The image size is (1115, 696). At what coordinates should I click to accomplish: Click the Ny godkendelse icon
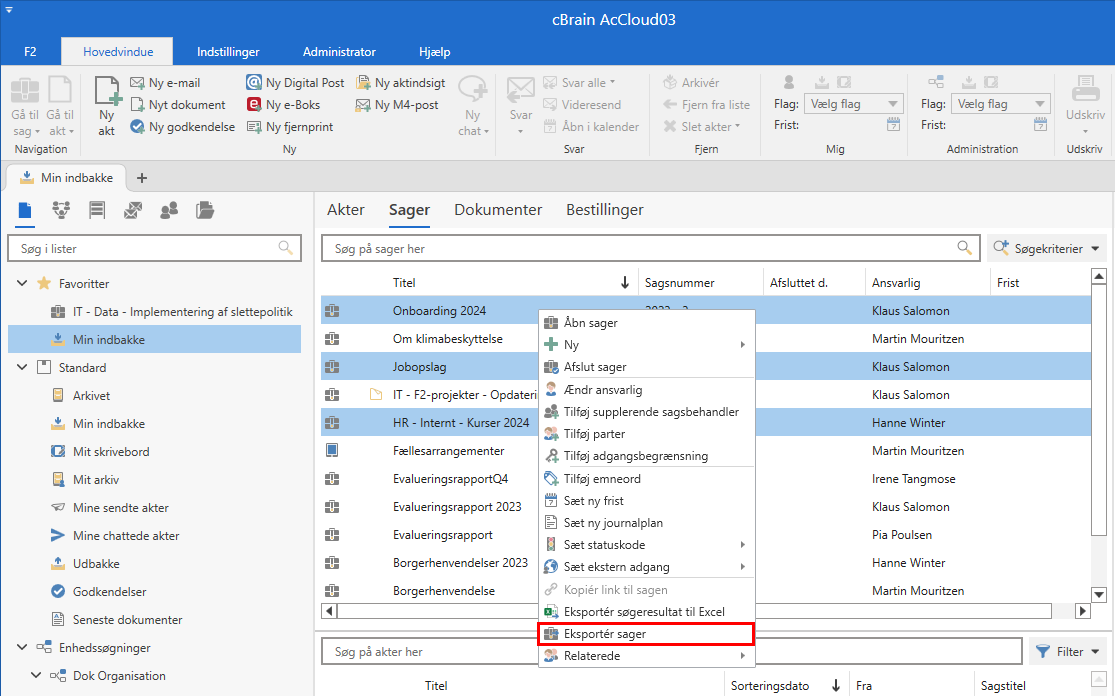tap(138, 127)
